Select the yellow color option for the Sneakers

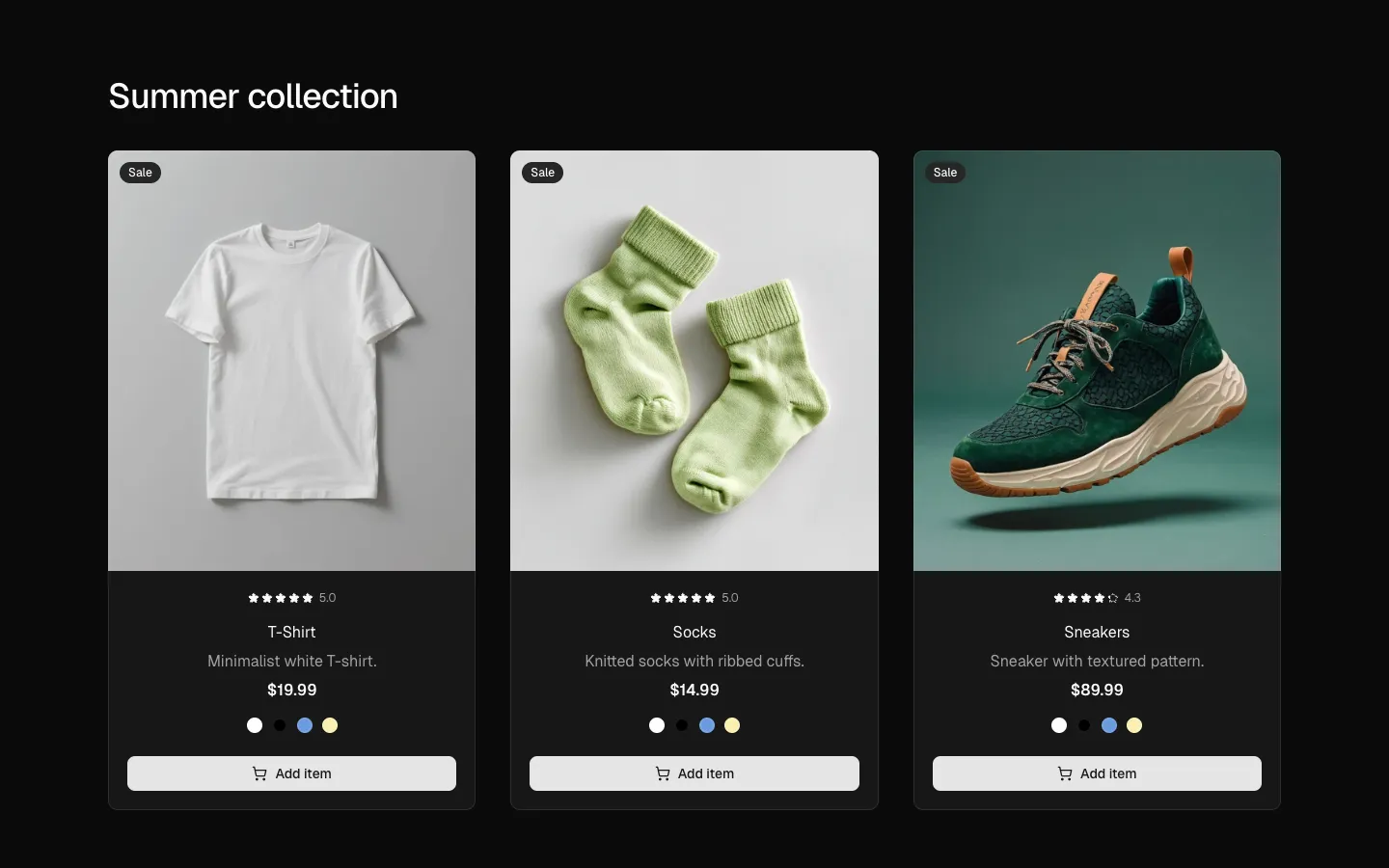tap(1133, 725)
